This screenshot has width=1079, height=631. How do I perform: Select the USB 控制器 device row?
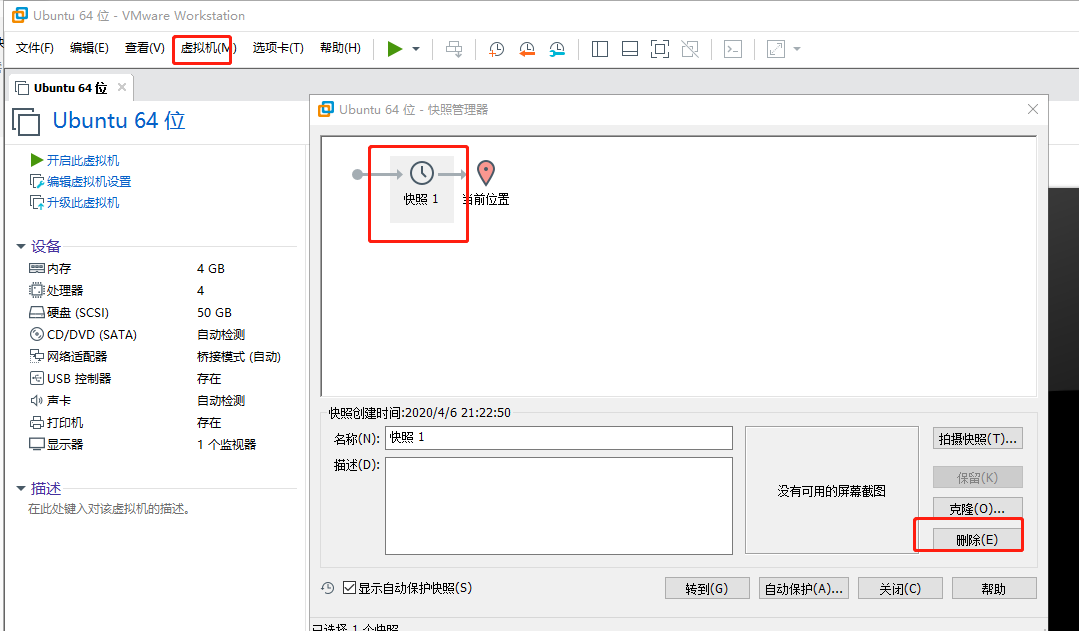point(162,378)
